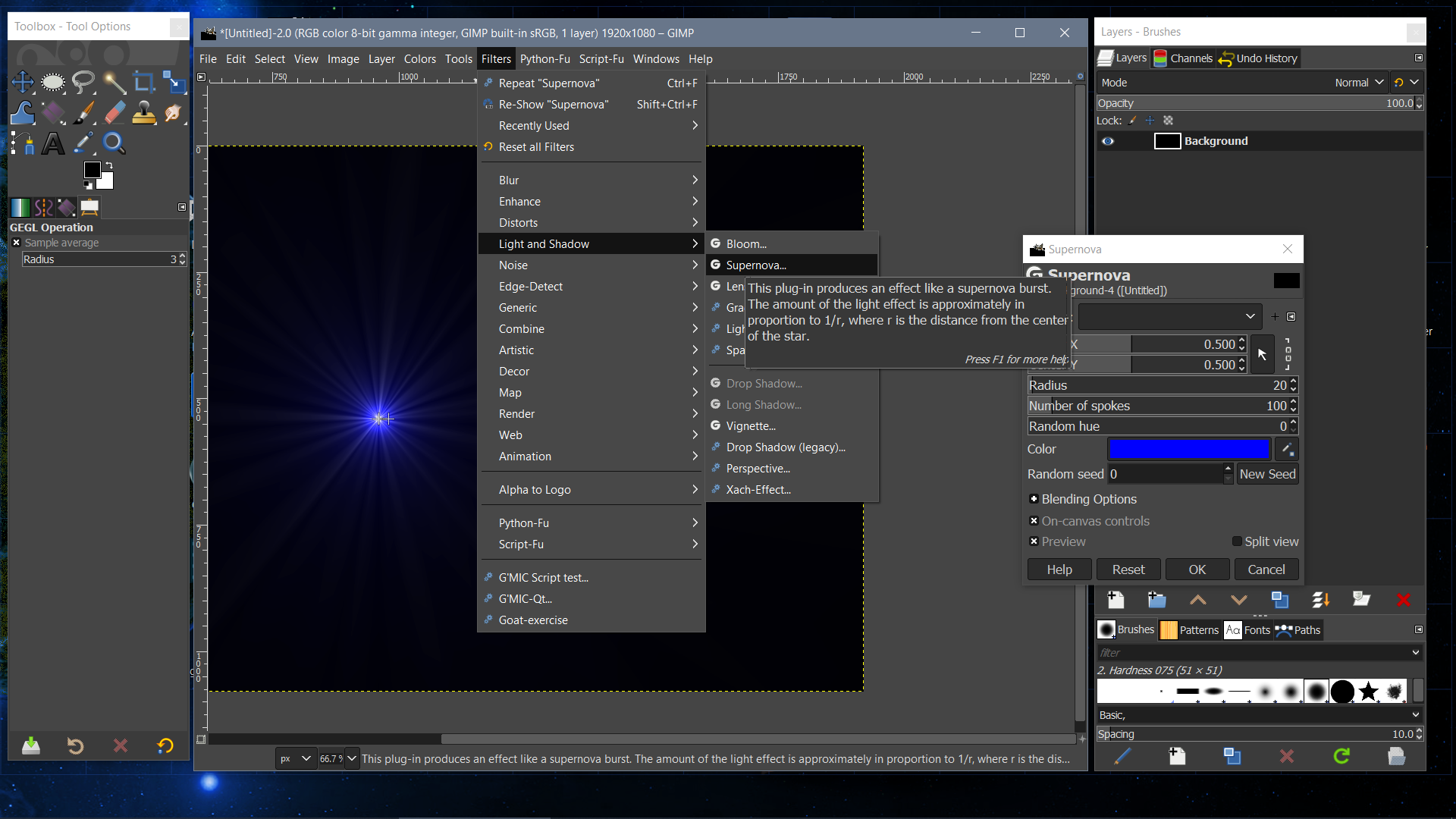The width and height of the screenshot is (1456, 819).
Task: Toggle lock position and size icon
Action: click(1150, 121)
